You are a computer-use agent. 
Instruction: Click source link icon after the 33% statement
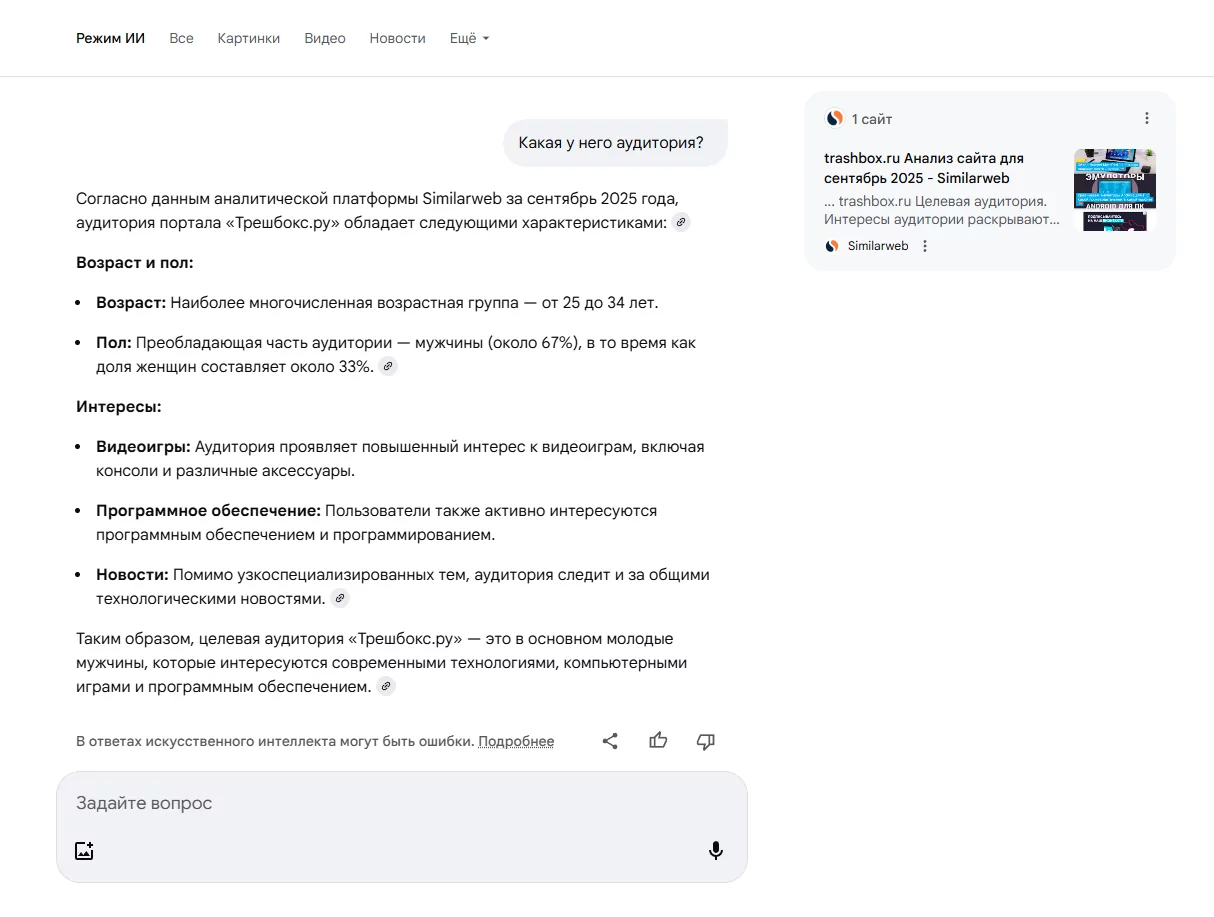pos(388,367)
